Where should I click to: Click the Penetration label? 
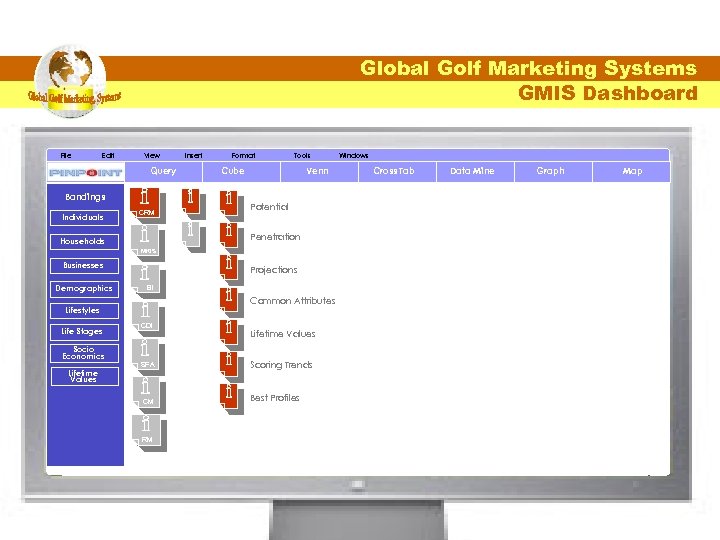275,237
